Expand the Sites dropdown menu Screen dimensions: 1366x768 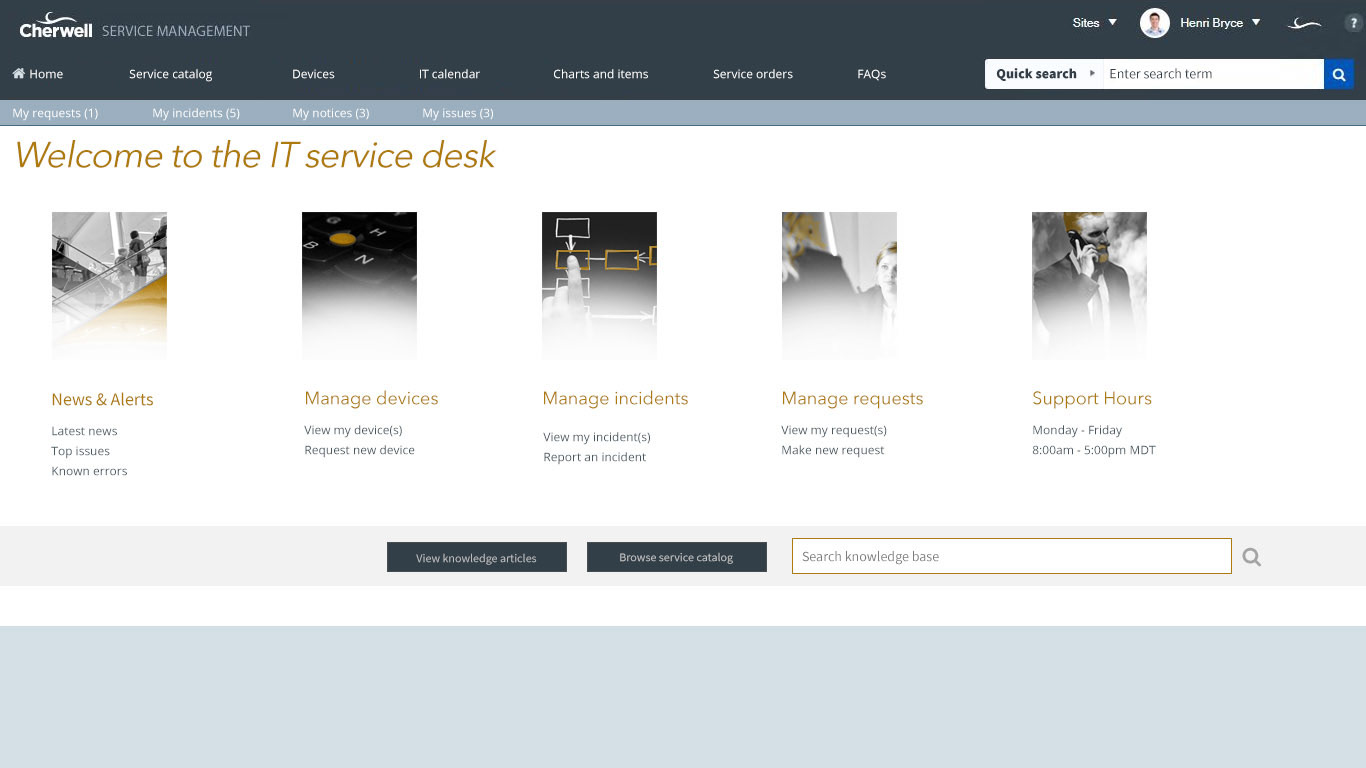[1094, 23]
